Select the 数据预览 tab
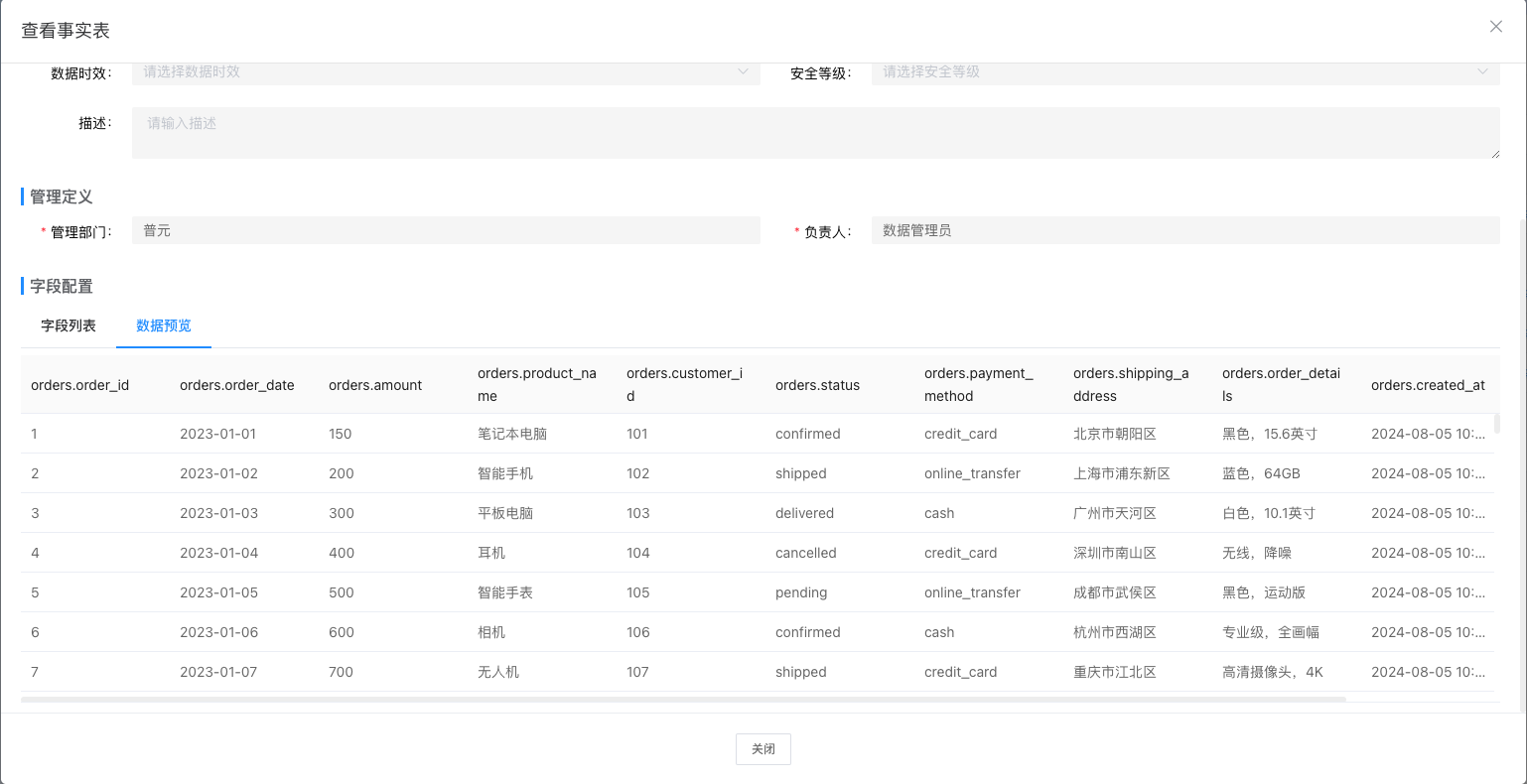 [164, 326]
